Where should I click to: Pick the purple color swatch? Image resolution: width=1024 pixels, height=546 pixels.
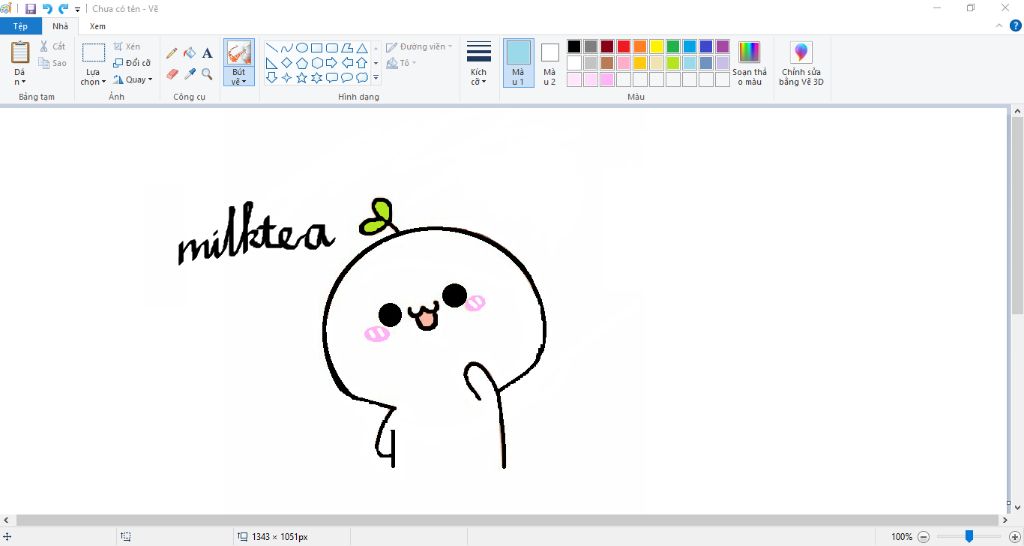click(722, 46)
